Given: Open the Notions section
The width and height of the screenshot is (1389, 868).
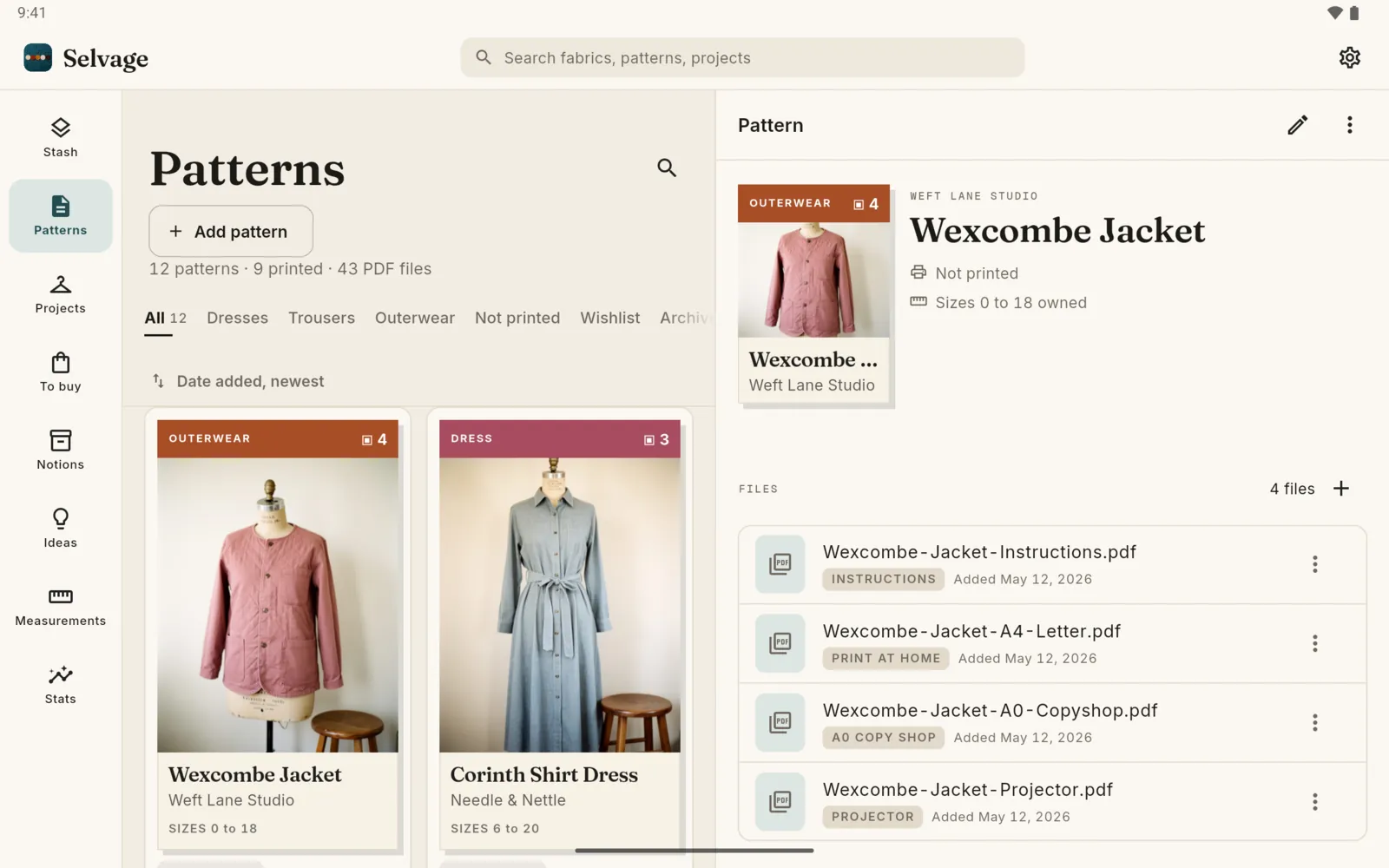Looking at the screenshot, I should pyautogui.click(x=61, y=450).
